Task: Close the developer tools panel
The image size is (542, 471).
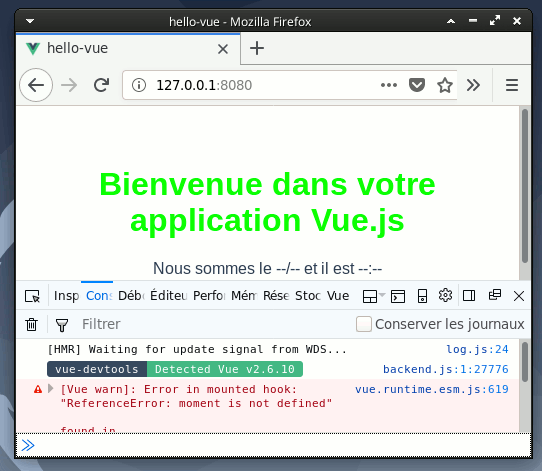Action: click(x=519, y=296)
